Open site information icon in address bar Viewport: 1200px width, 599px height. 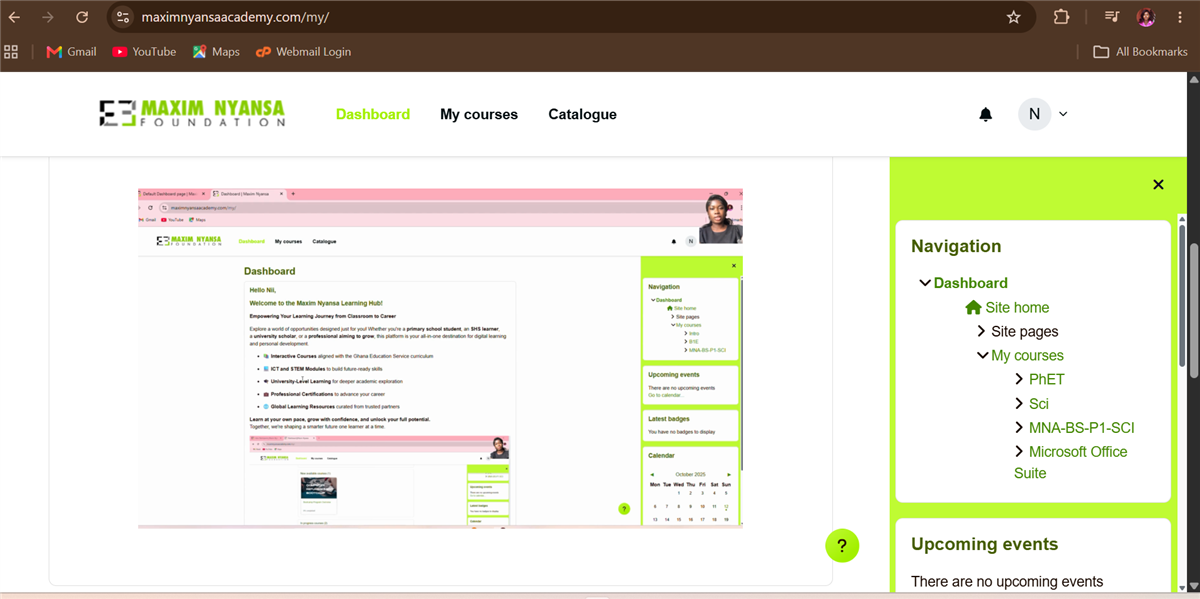(122, 17)
